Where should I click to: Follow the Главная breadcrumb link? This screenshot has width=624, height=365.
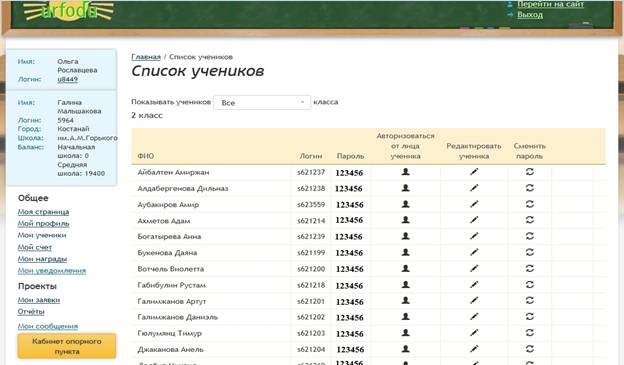pyautogui.click(x=146, y=57)
